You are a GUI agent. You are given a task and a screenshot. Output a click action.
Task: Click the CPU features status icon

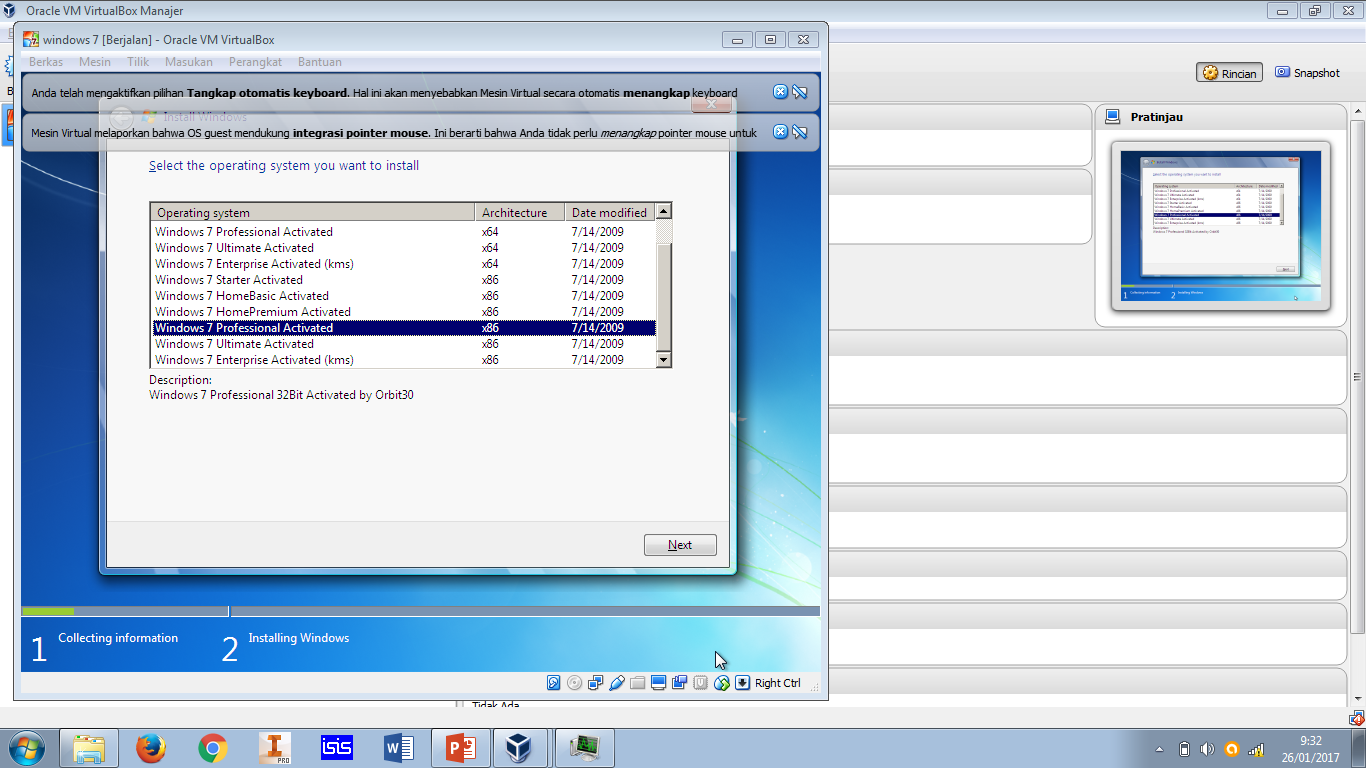701,683
